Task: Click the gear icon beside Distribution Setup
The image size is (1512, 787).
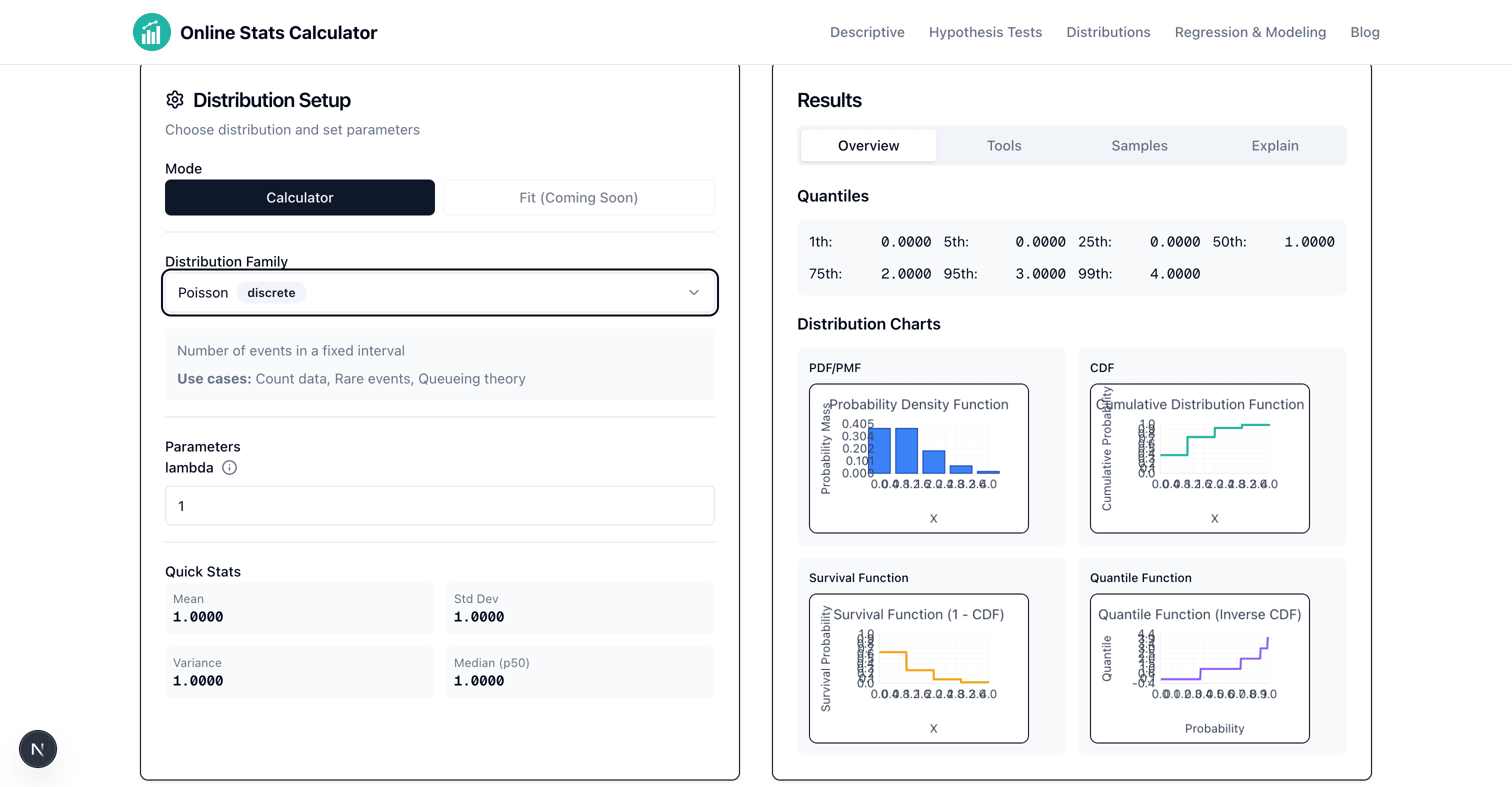Action: click(174, 100)
